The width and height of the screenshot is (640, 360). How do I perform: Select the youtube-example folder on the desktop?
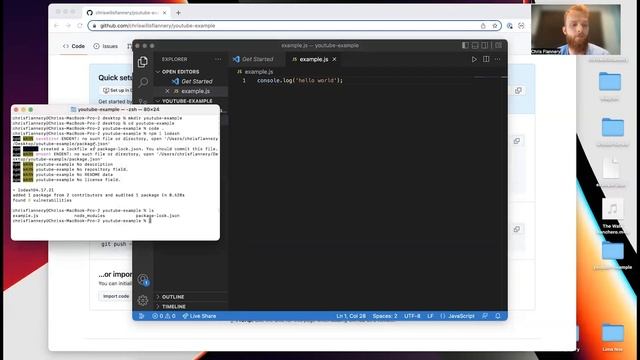(x=613, y=251)
